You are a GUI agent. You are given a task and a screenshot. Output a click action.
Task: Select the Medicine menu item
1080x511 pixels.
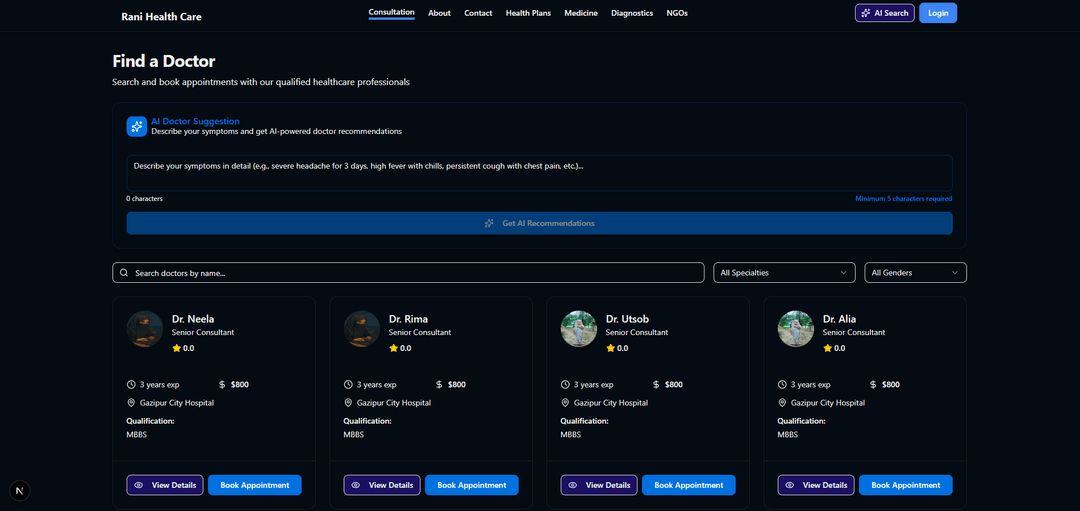pos(581,13)
